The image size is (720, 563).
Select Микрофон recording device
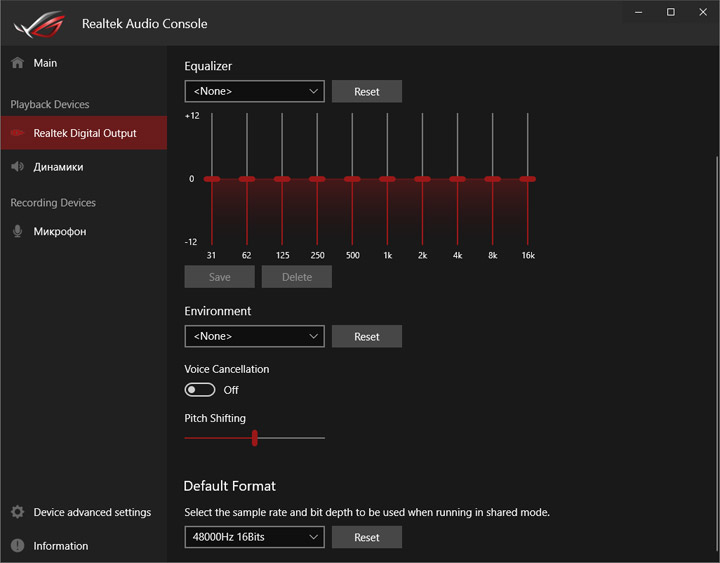click(84, 231)
